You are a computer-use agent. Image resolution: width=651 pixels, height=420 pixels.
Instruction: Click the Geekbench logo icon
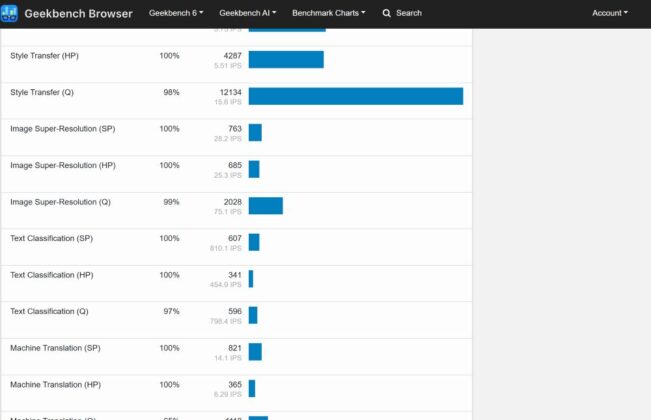9,13
